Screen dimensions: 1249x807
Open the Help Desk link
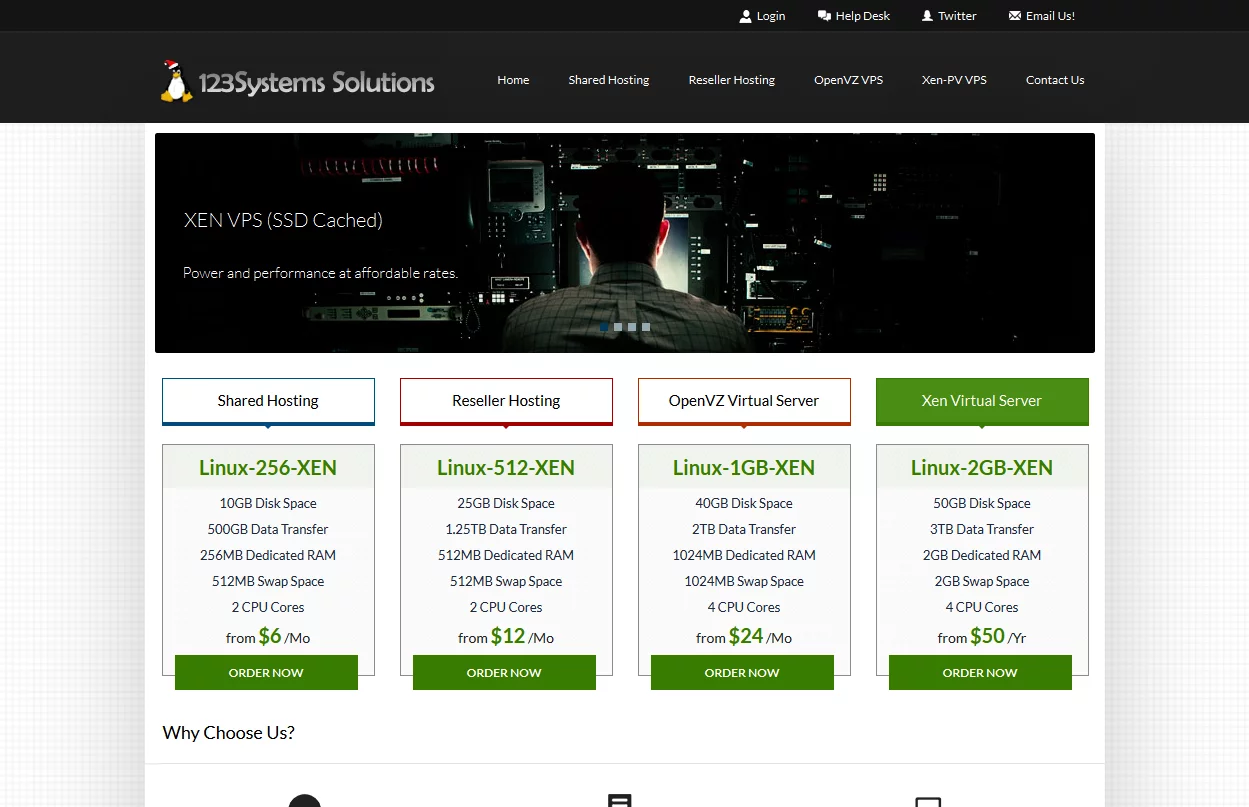point(863,16)
